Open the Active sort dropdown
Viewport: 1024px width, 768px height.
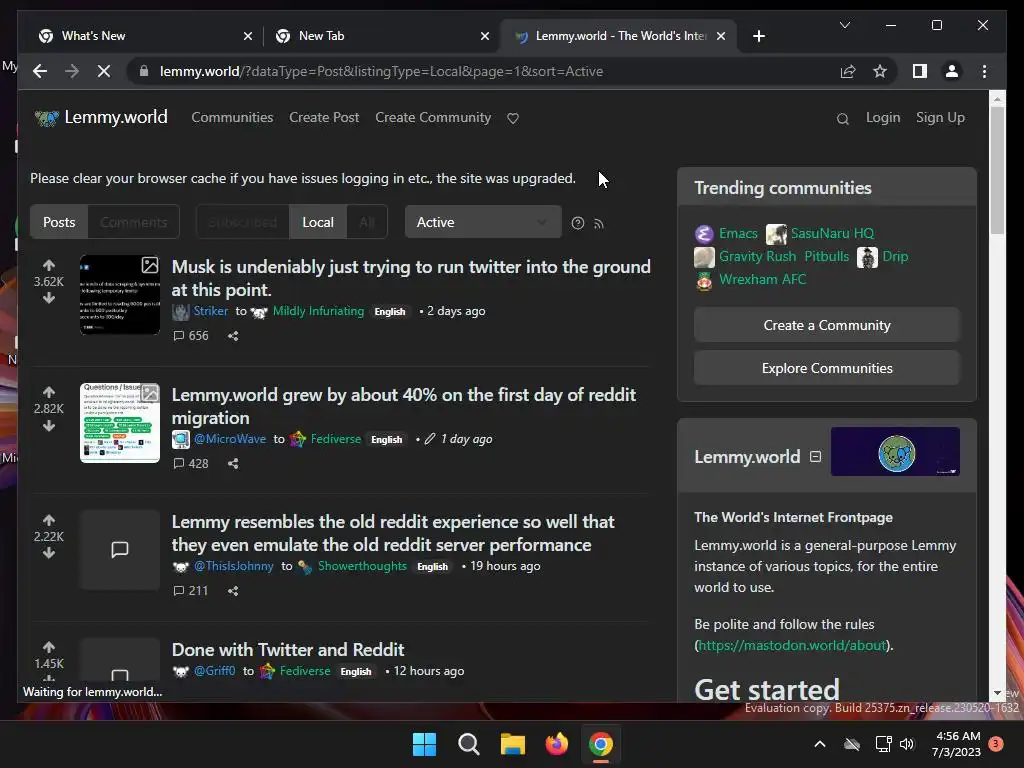coord(483,222)
